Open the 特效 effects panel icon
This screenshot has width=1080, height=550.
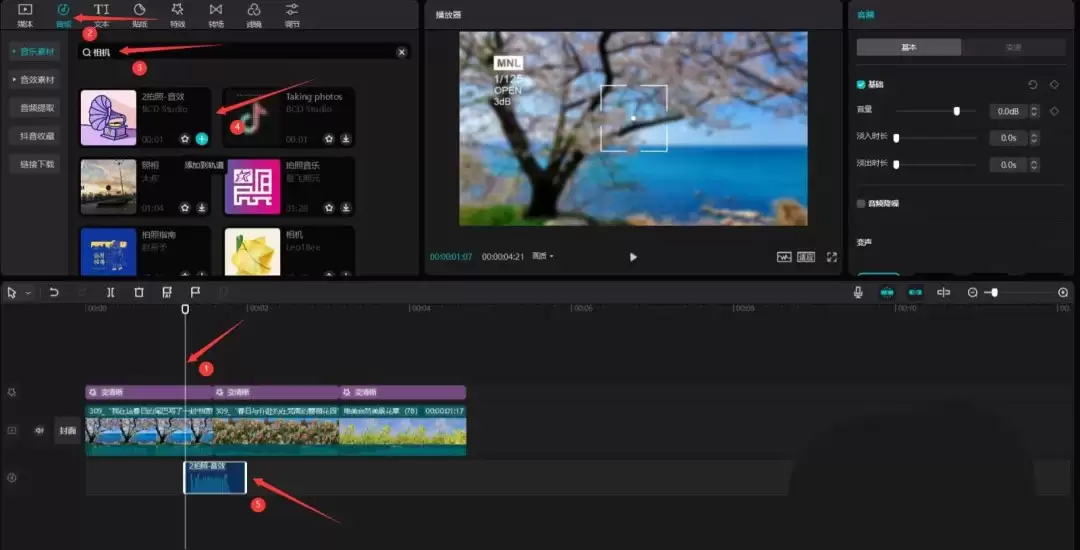point(178,14)
